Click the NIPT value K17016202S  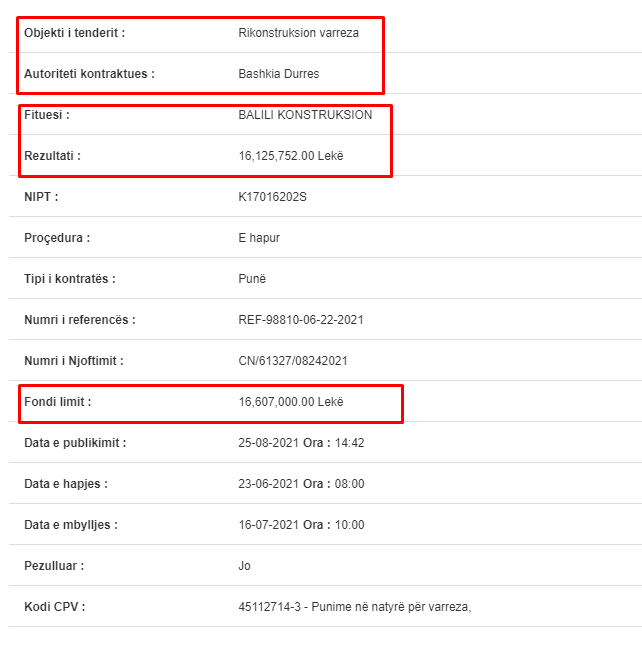272,197
